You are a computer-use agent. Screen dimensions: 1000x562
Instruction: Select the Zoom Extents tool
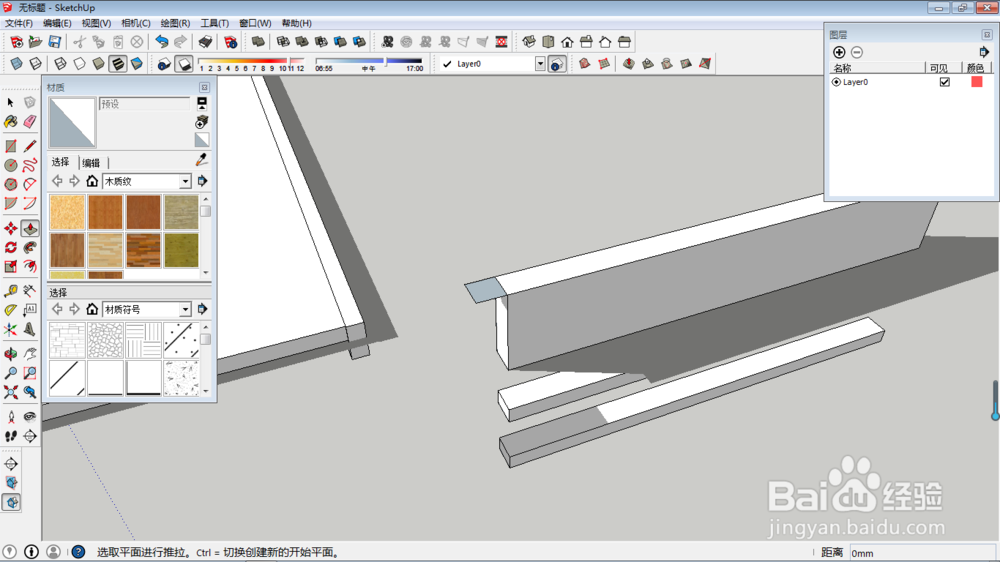(x=10, y=392)
